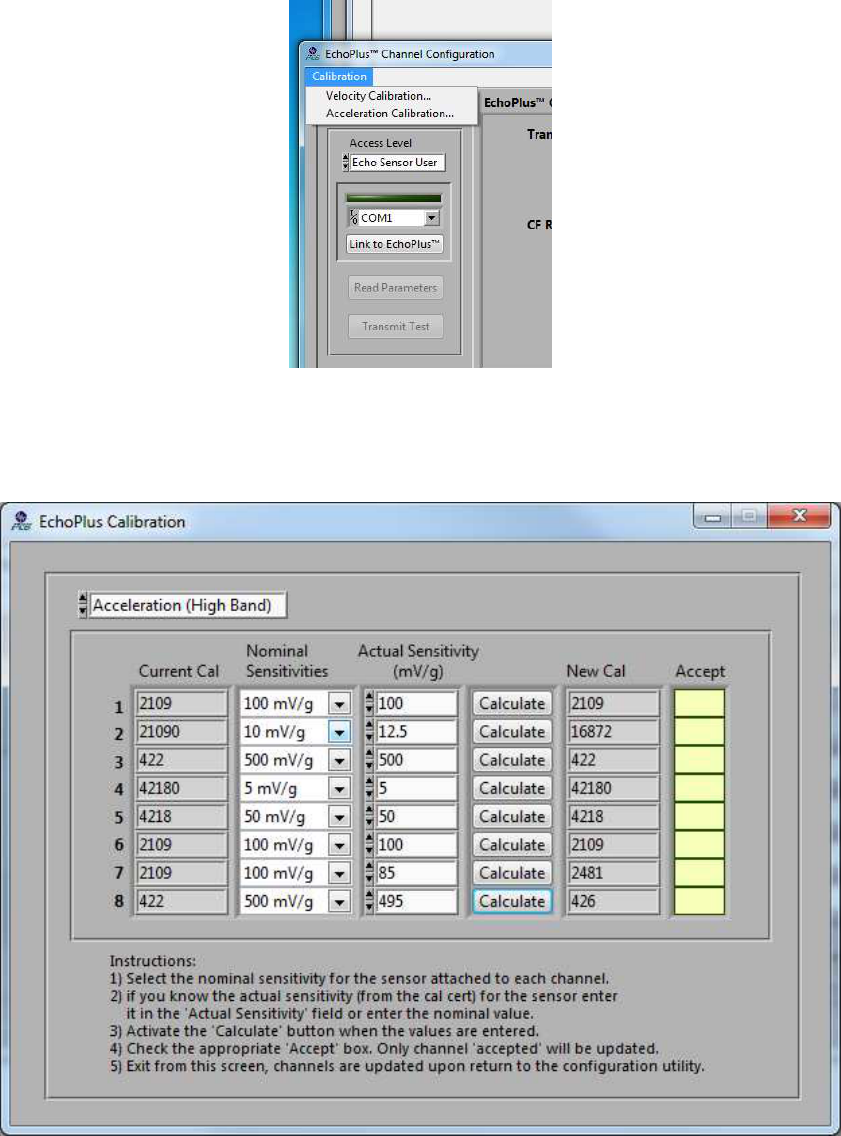Click actual sensitivity field showing 85
Viewport: 841px width, 1136px height.
[416, 873]
